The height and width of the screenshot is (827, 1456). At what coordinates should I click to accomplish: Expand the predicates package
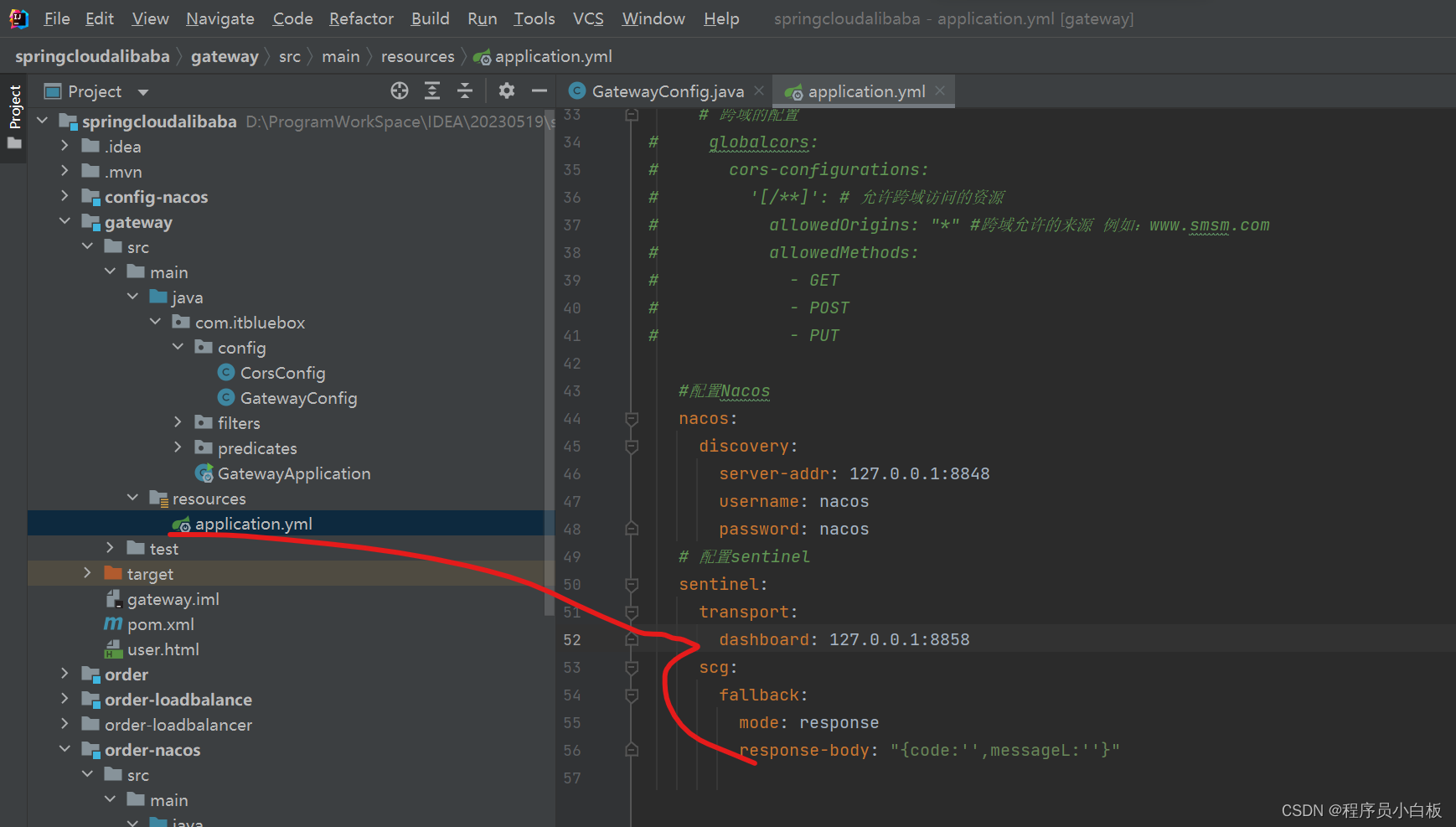178,447
